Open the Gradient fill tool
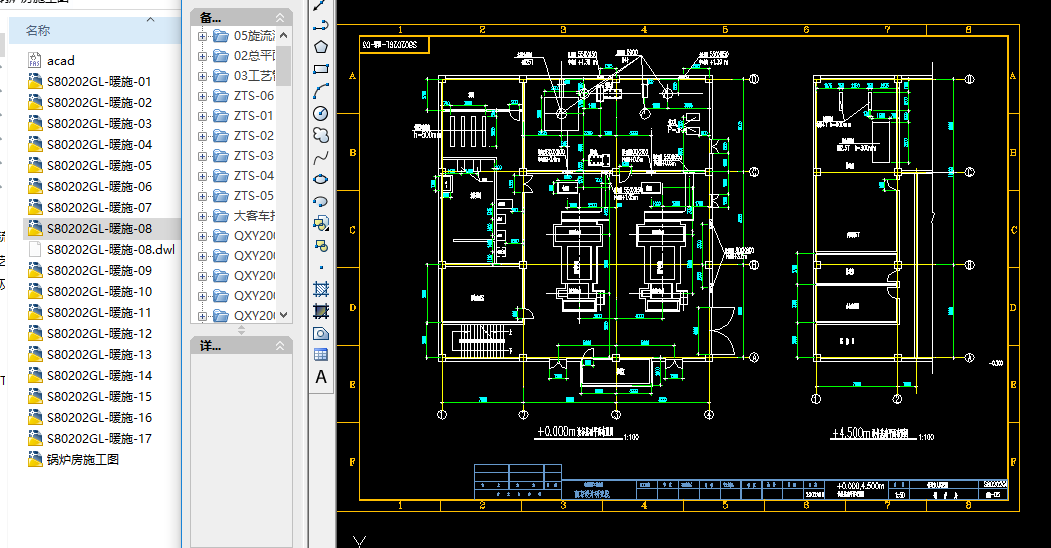This screenshot has width=1051, height=548. (x=321, y=311)
